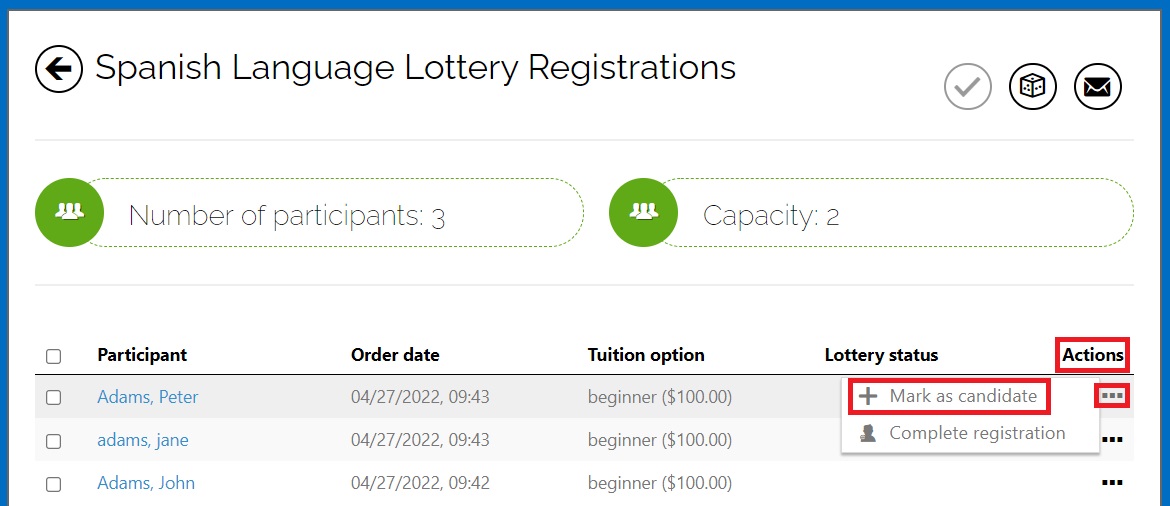Open the adams, jane participant link
Image resolution: width=1170 pixels, height=506 pixels.
coord(142,440)
